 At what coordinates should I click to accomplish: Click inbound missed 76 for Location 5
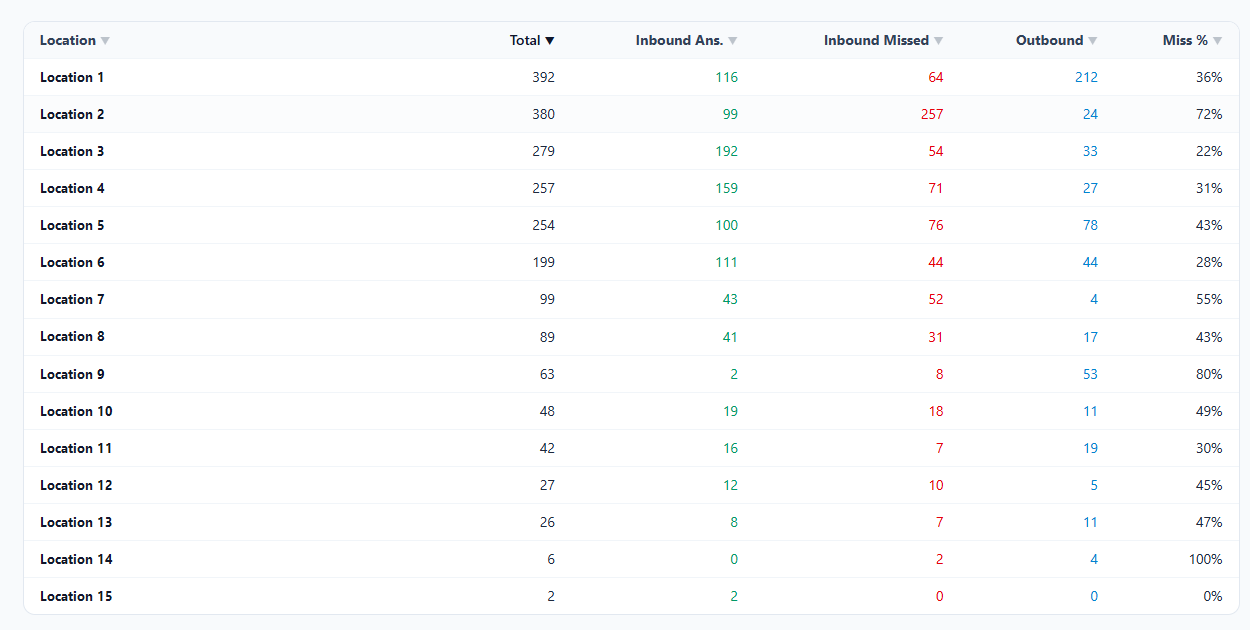click(x=936, y=225)
